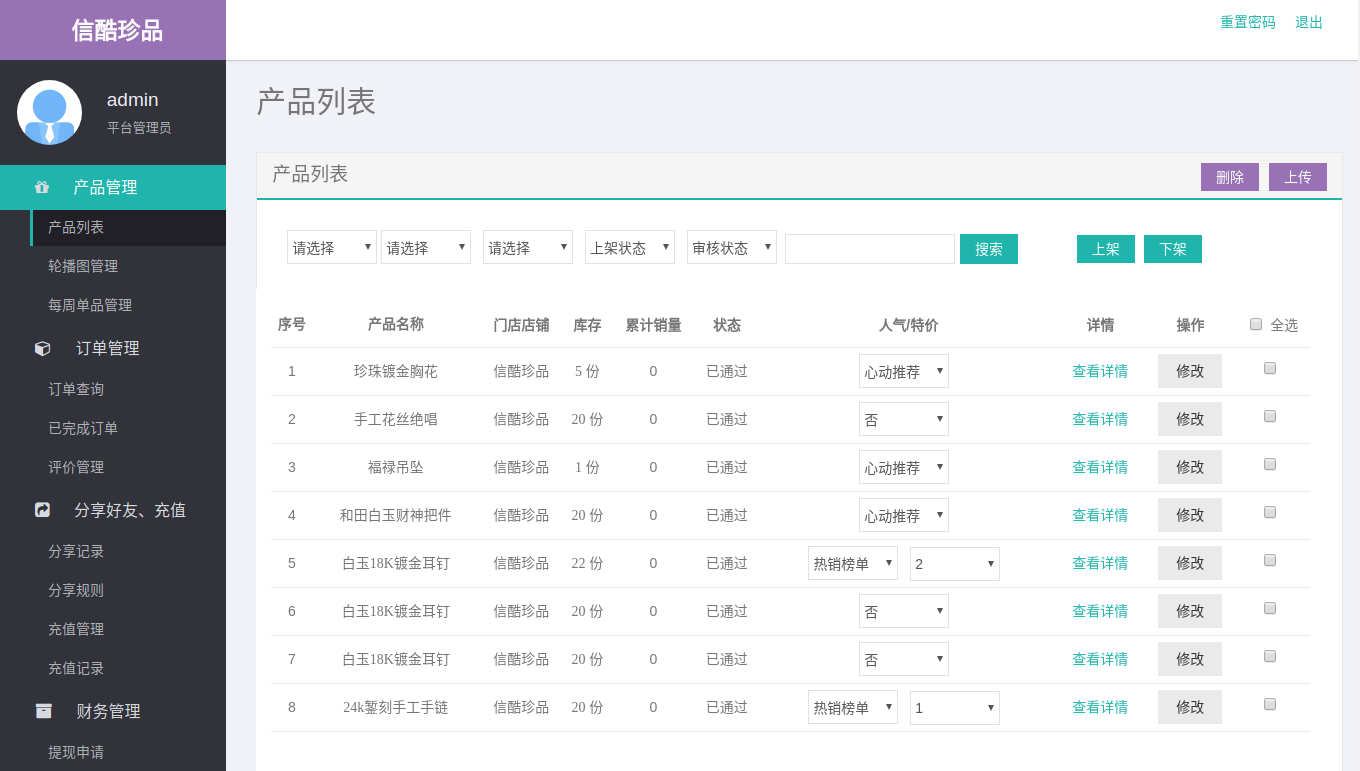Open the 重置密码 link
The width and height of the screenshot is (1360, 771).
tap(1247, 22)
